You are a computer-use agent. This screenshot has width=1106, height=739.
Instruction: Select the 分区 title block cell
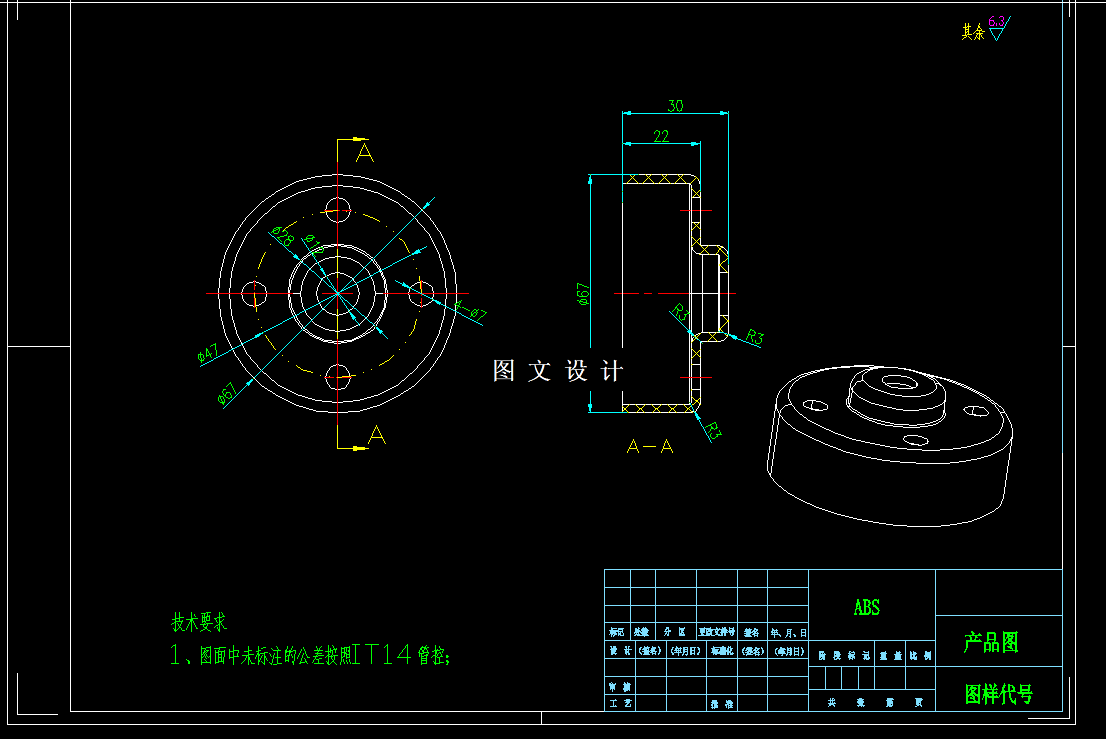(x=676, y=632)
